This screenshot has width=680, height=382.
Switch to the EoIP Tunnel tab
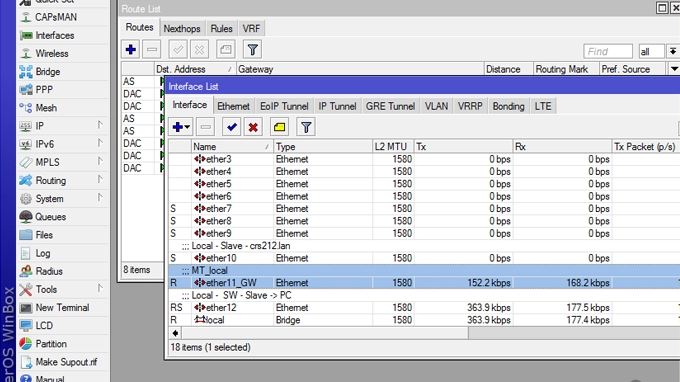[x=284, y=106]
